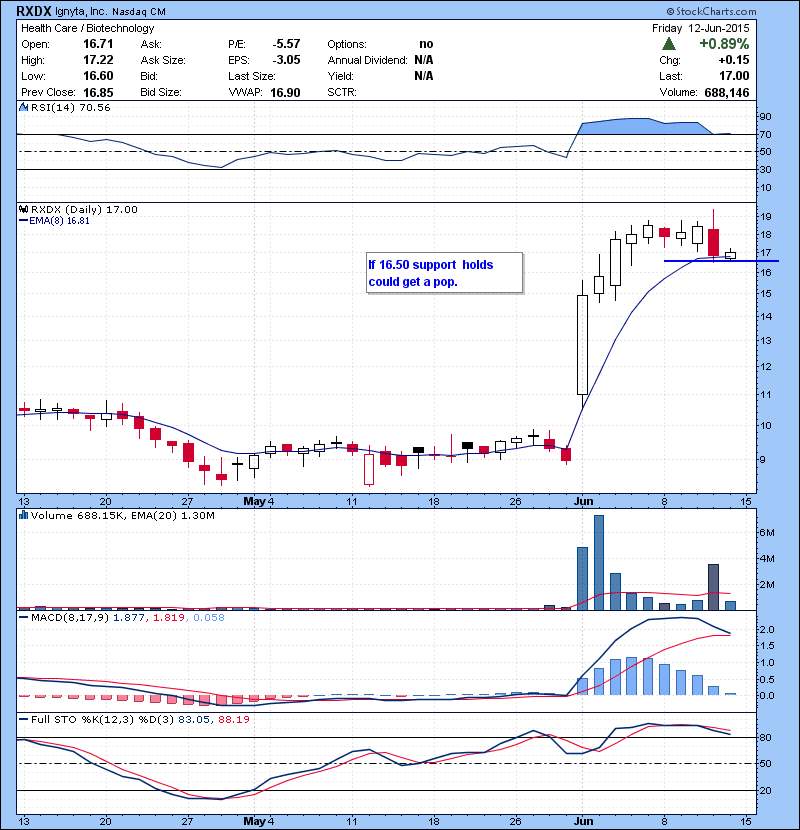The height and width of the screenshot is (830, 800).
Task: Click the VWAP value 16.90
Action: pyautogui.click(x=285, y=93)
